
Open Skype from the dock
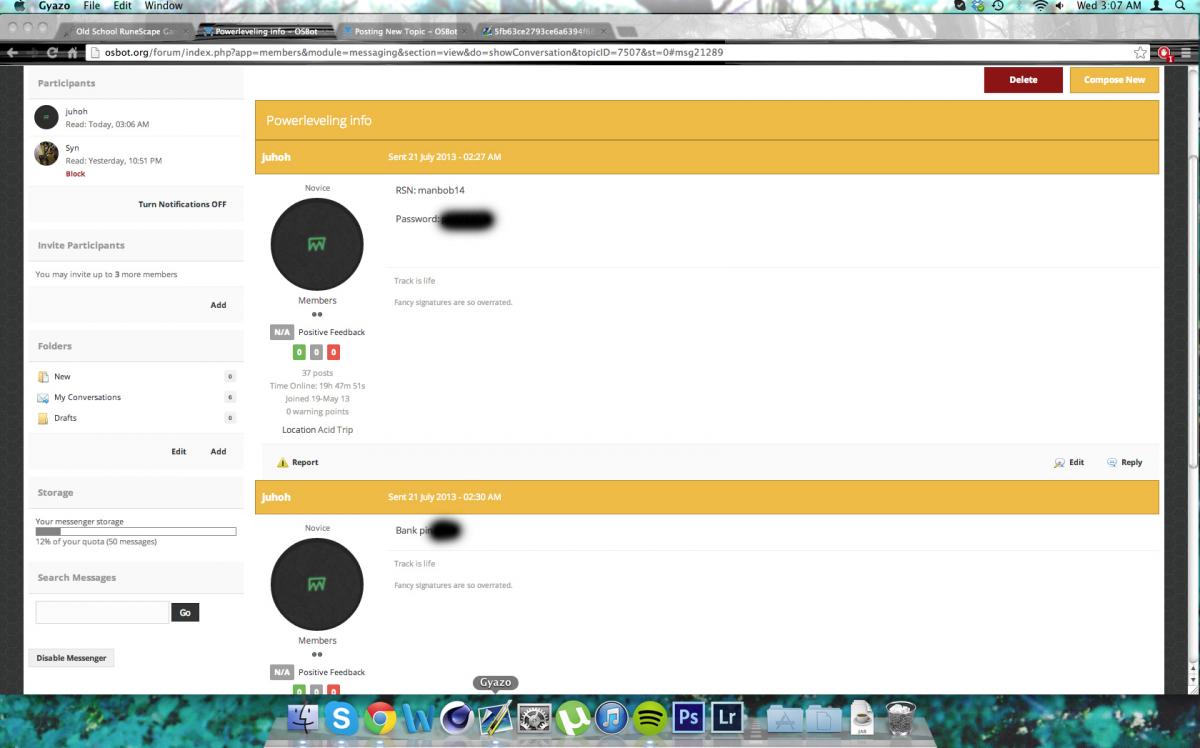pos(341,717)
